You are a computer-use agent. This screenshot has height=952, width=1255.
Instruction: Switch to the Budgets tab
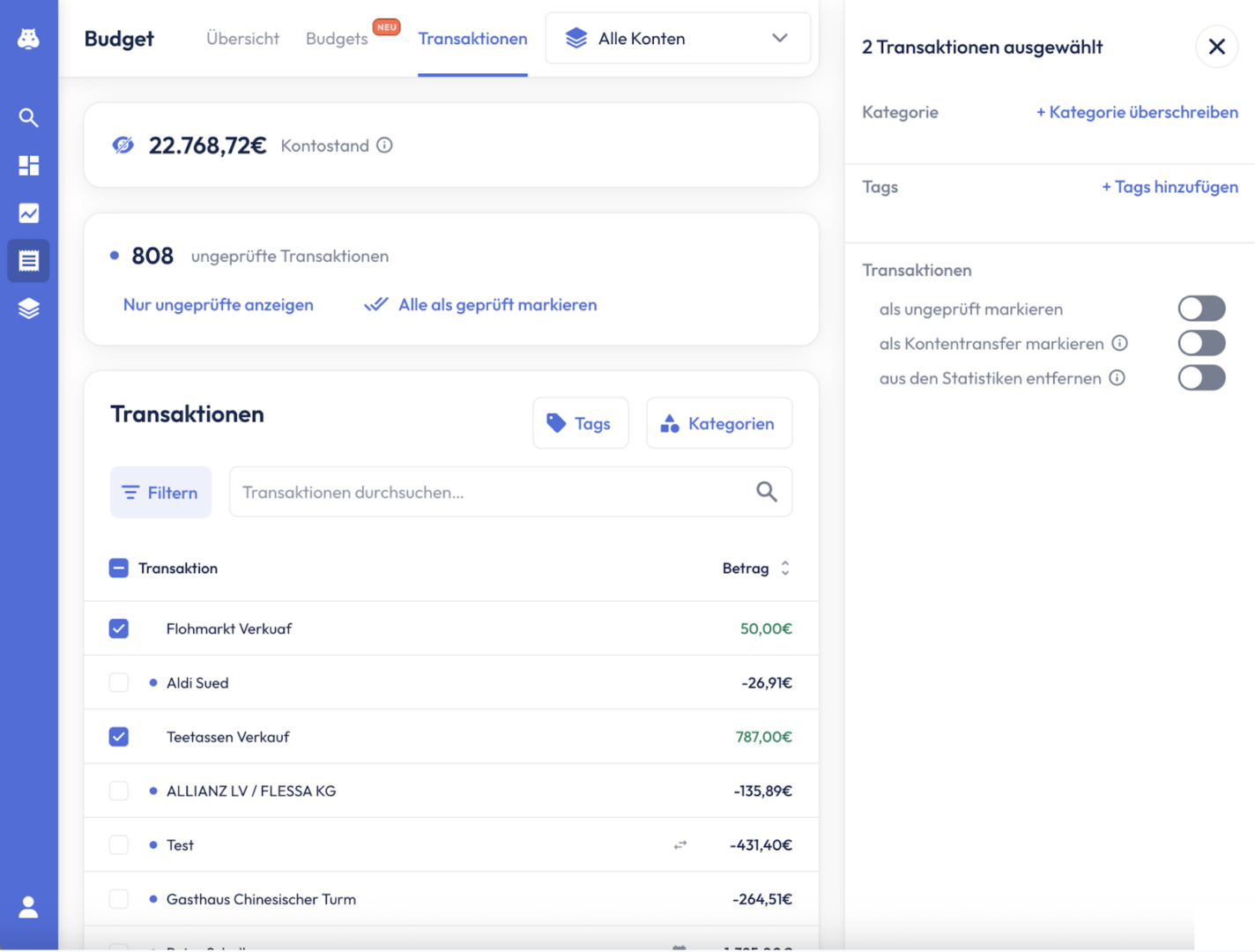coord(337,39)
